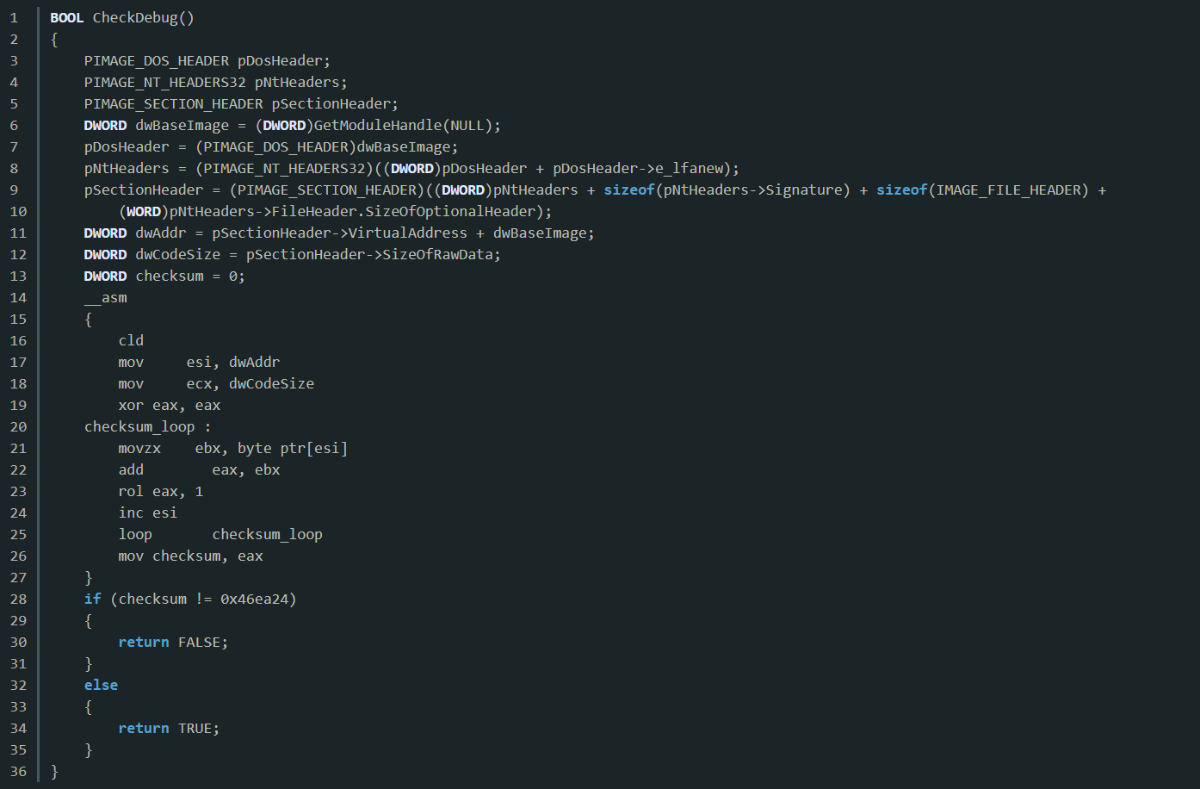Click the BOOL return type keyword
Screen dimensions: 1200x789
click(67, 18)
